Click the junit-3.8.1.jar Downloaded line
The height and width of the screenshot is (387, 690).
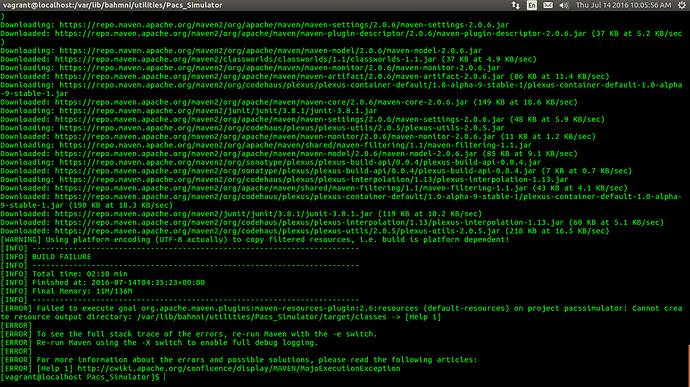click(x=241, y=214)
